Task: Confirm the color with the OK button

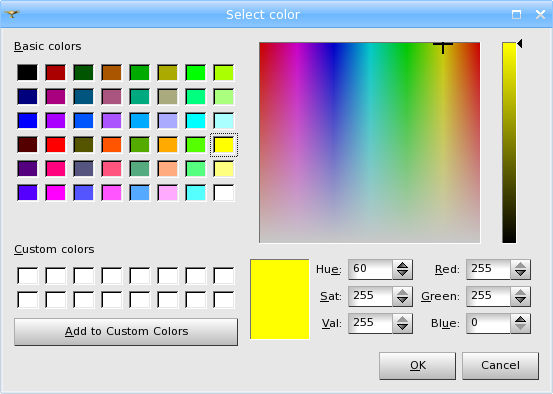Action: [x=418, y=366]
